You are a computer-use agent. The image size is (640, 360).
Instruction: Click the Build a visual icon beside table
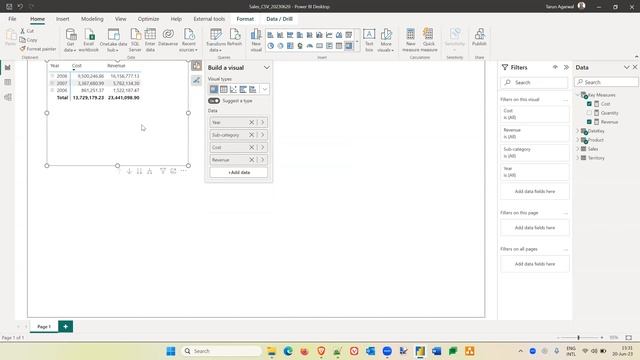coord(196,66)
